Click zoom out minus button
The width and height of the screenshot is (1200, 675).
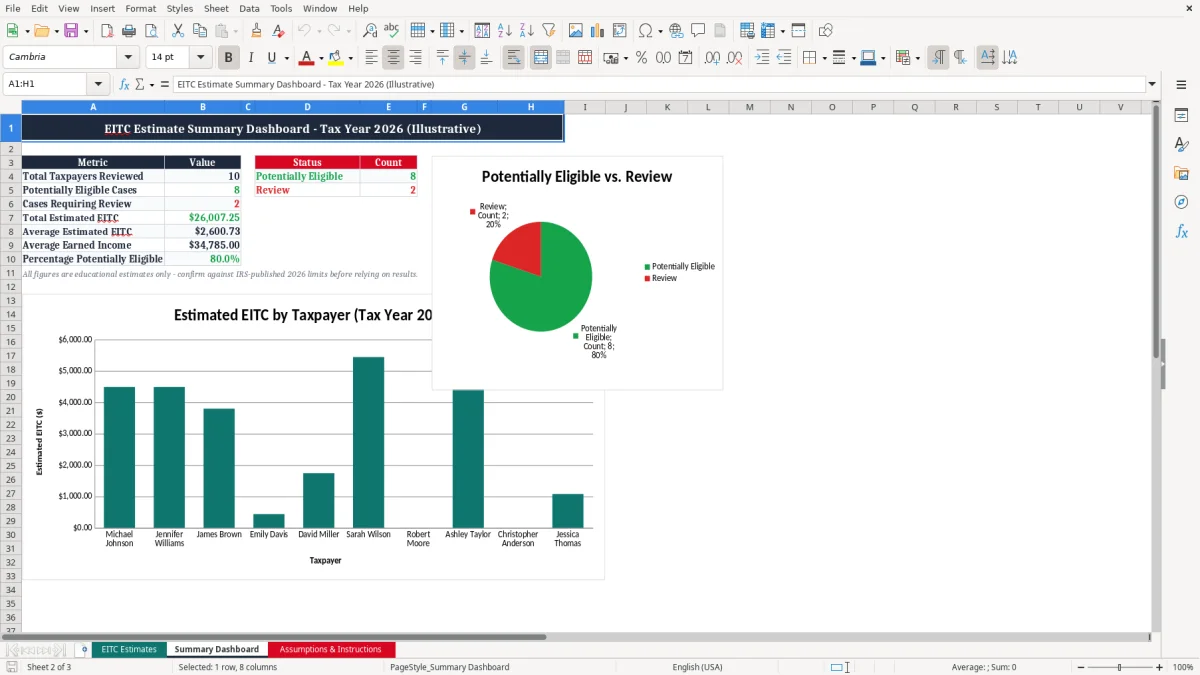pyautogui.click(x=1081, y=667)
